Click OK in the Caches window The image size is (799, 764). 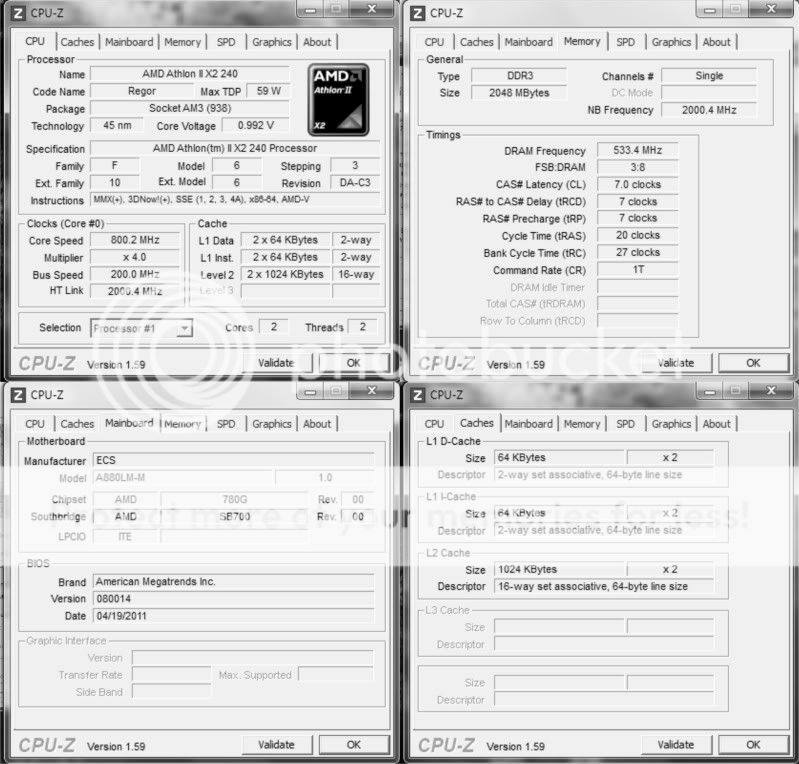pos(753,745)
